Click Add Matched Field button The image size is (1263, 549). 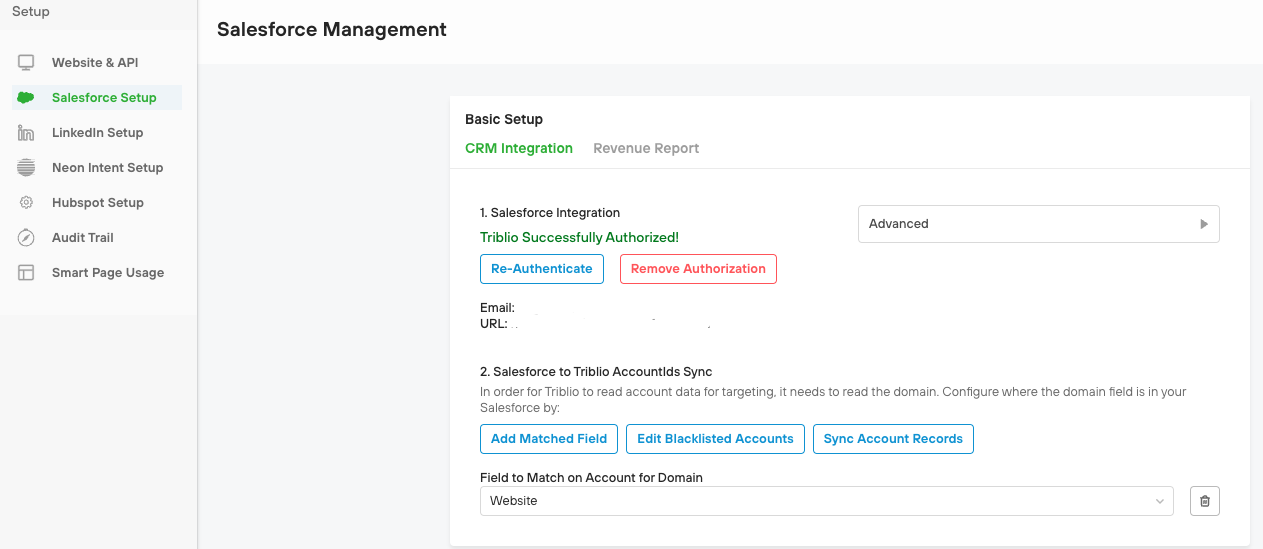549,439
